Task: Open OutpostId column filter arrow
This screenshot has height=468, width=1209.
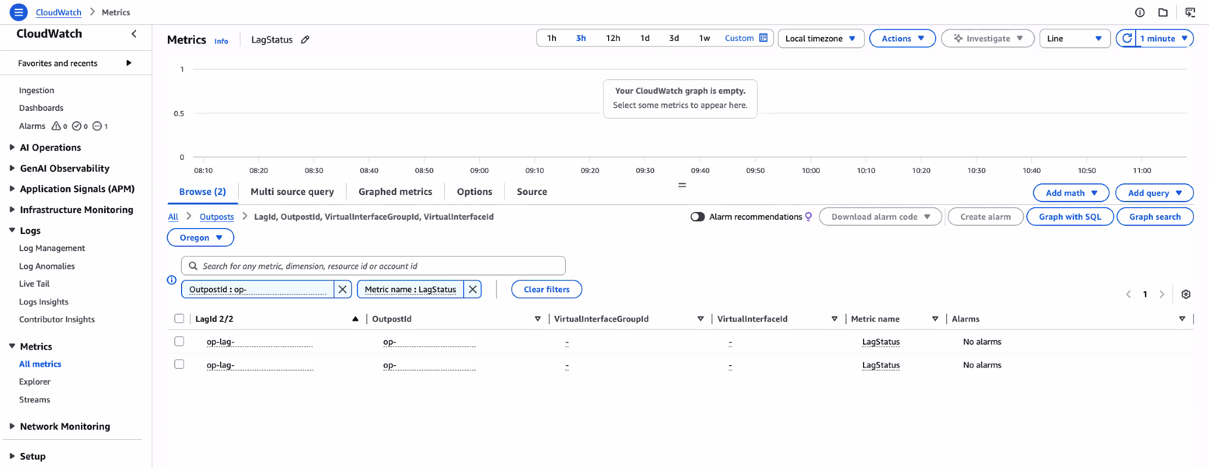Action: [x=537, y=319]
